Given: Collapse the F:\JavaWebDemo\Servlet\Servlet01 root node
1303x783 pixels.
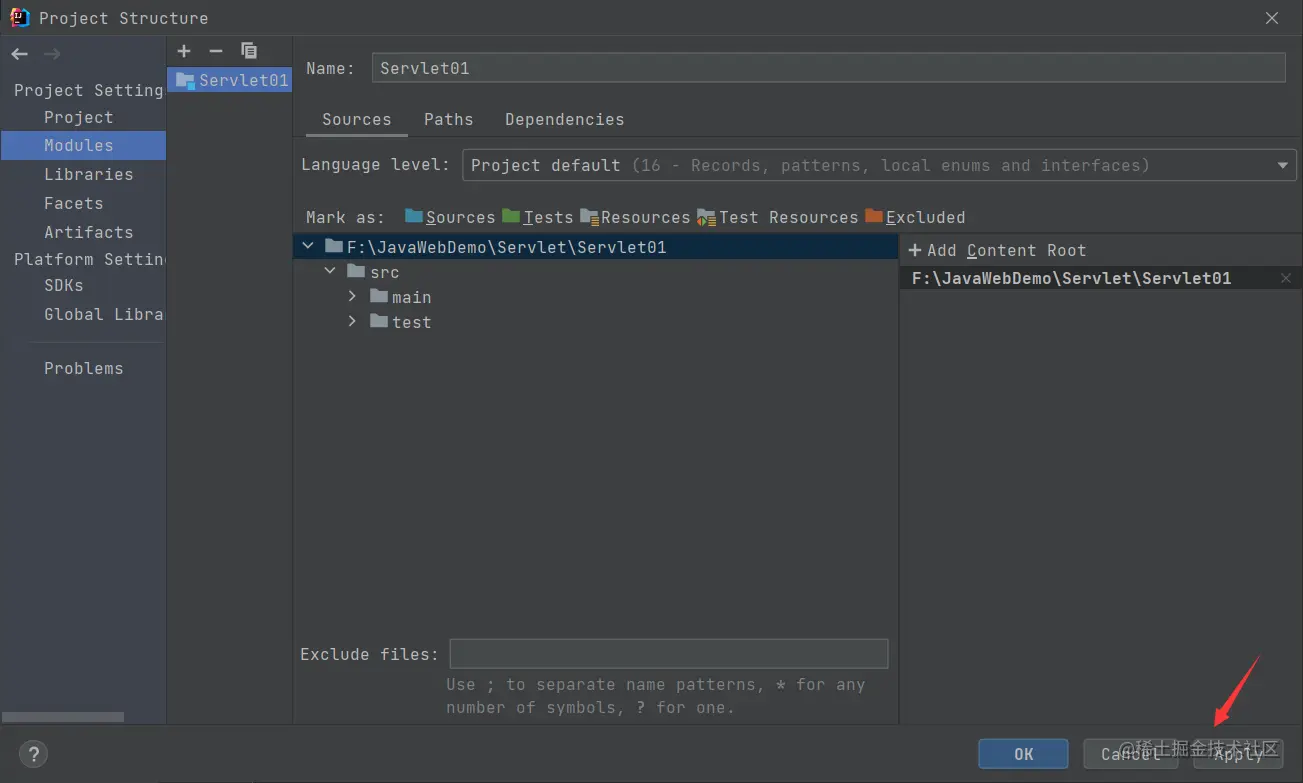Looking at the screenshot, I should coord(309,246).
